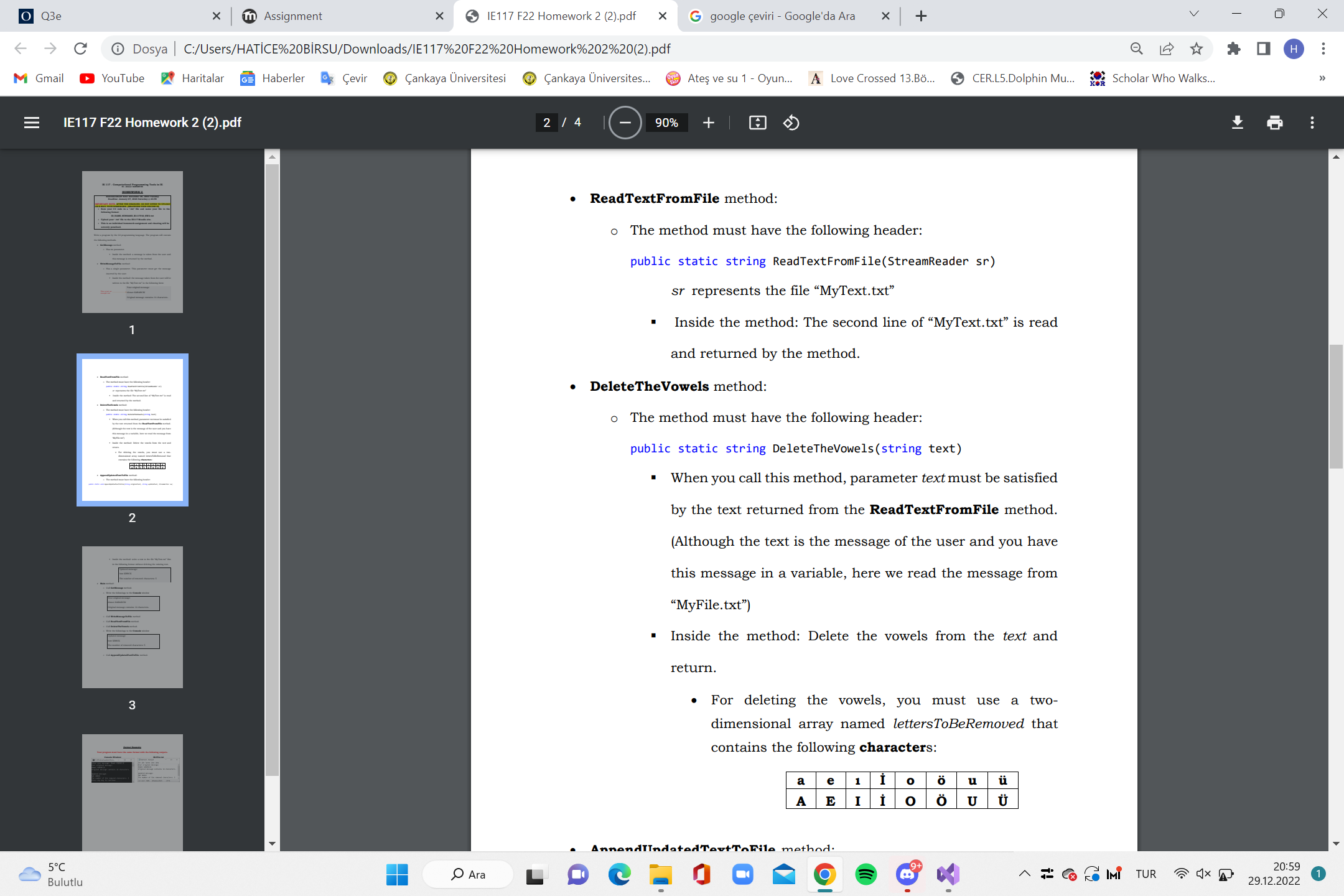1344x896 pixels.
Task: Open the Çankaya Üniversitesi bookmark
Action: pos(445,78)
